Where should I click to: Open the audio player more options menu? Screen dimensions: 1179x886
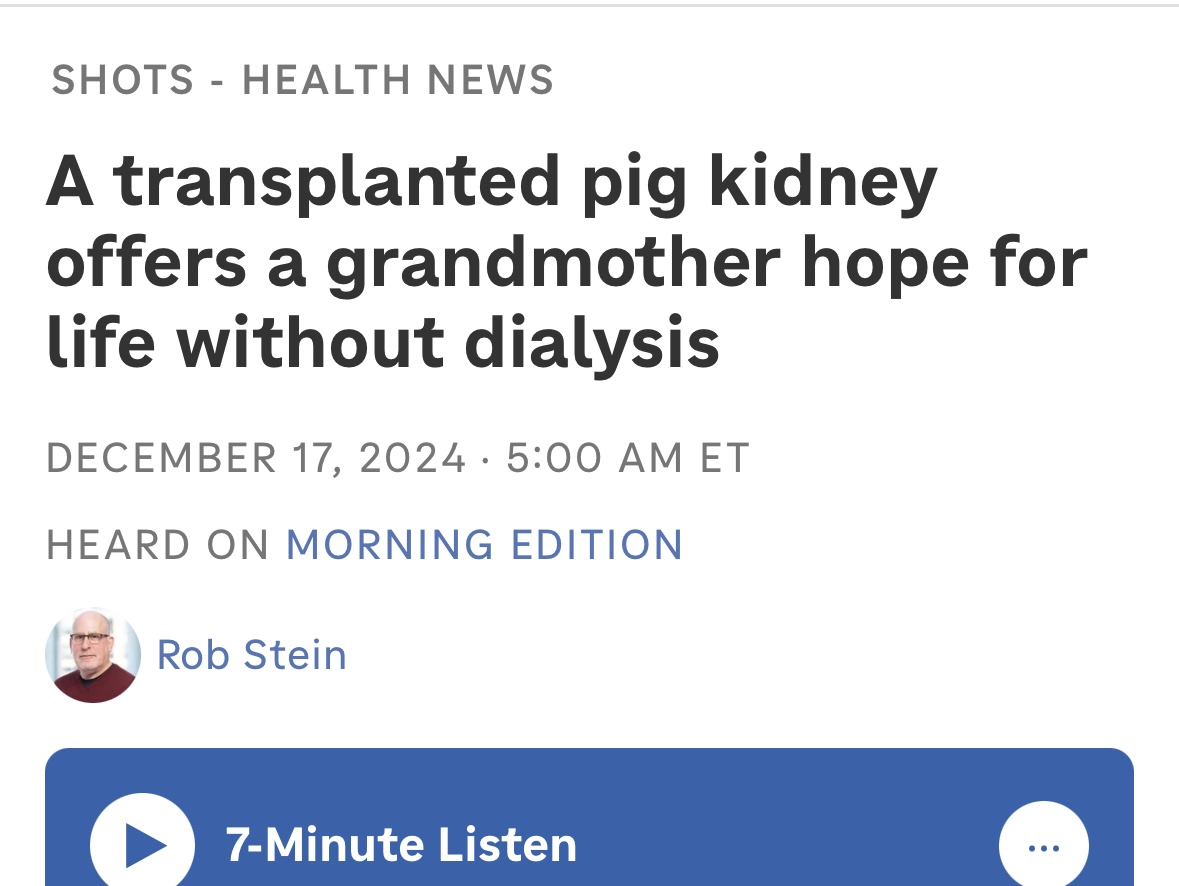1043,846
